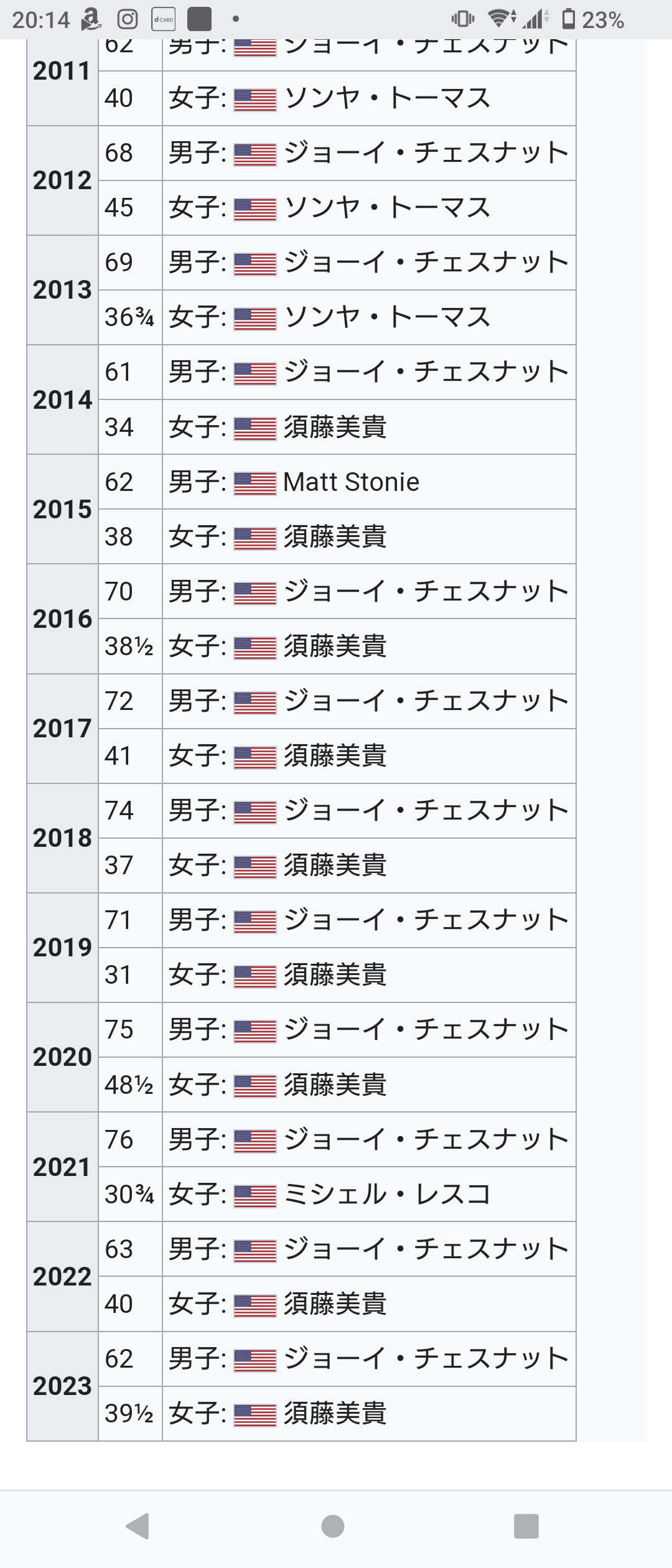The image size is (672, 1568).
Task: Open the ミシェル・レスコ link in 2021 row
Action: pyautogui.click(x=387, y=1195)
